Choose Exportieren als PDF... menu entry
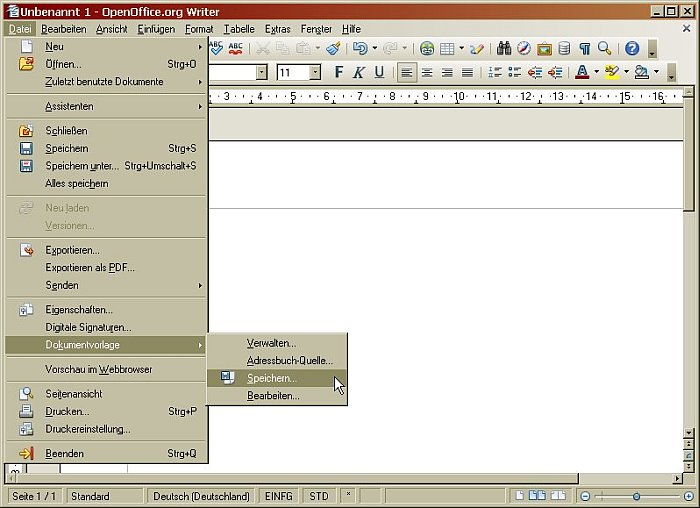 [x=90, y=267]
